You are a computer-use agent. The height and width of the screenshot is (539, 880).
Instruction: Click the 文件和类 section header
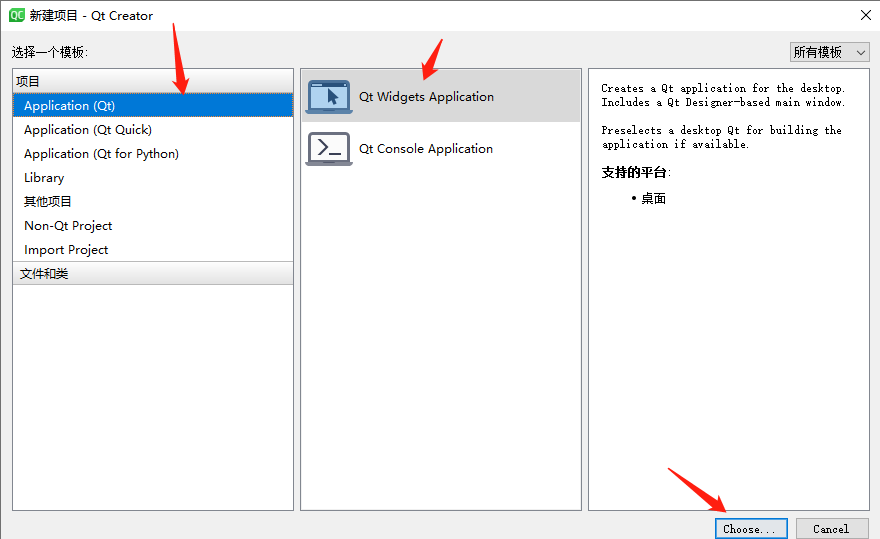tap(153, 273)
